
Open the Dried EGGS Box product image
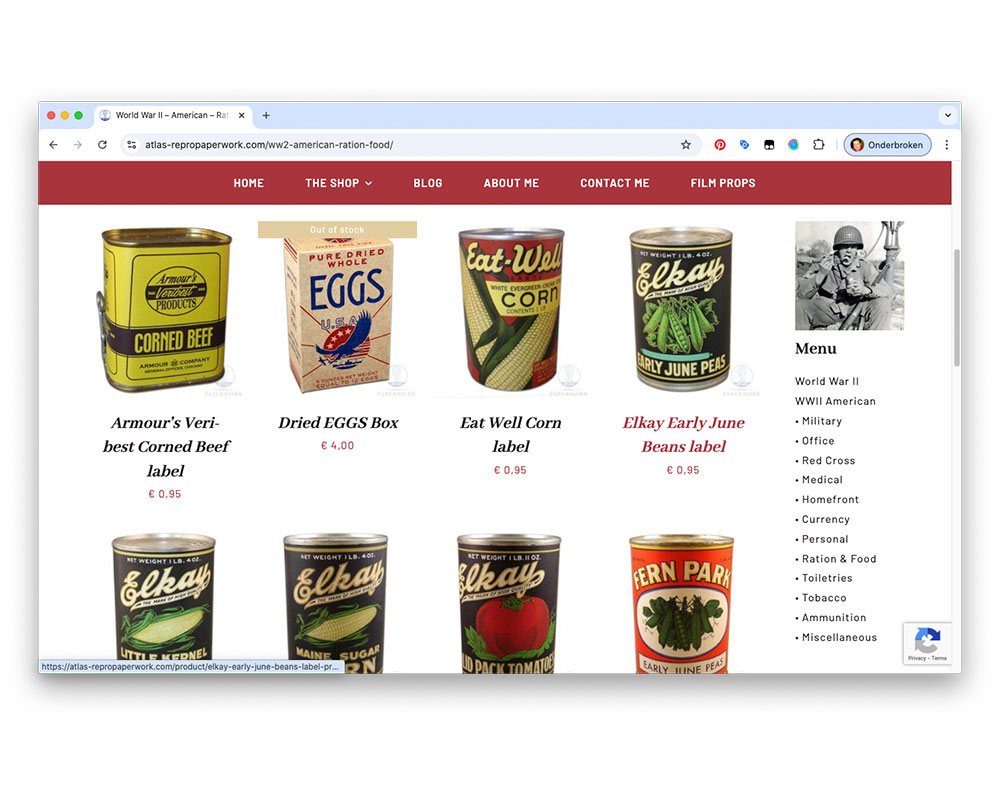(337, 309)
